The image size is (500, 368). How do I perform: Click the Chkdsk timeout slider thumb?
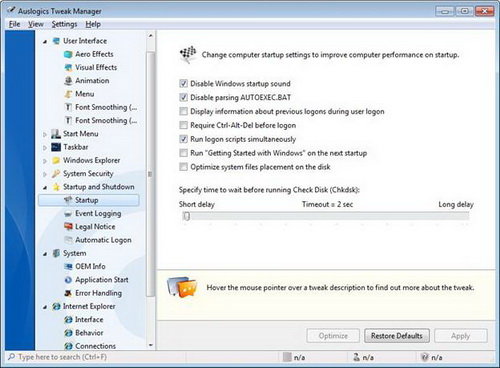click(x=186, y=216)
